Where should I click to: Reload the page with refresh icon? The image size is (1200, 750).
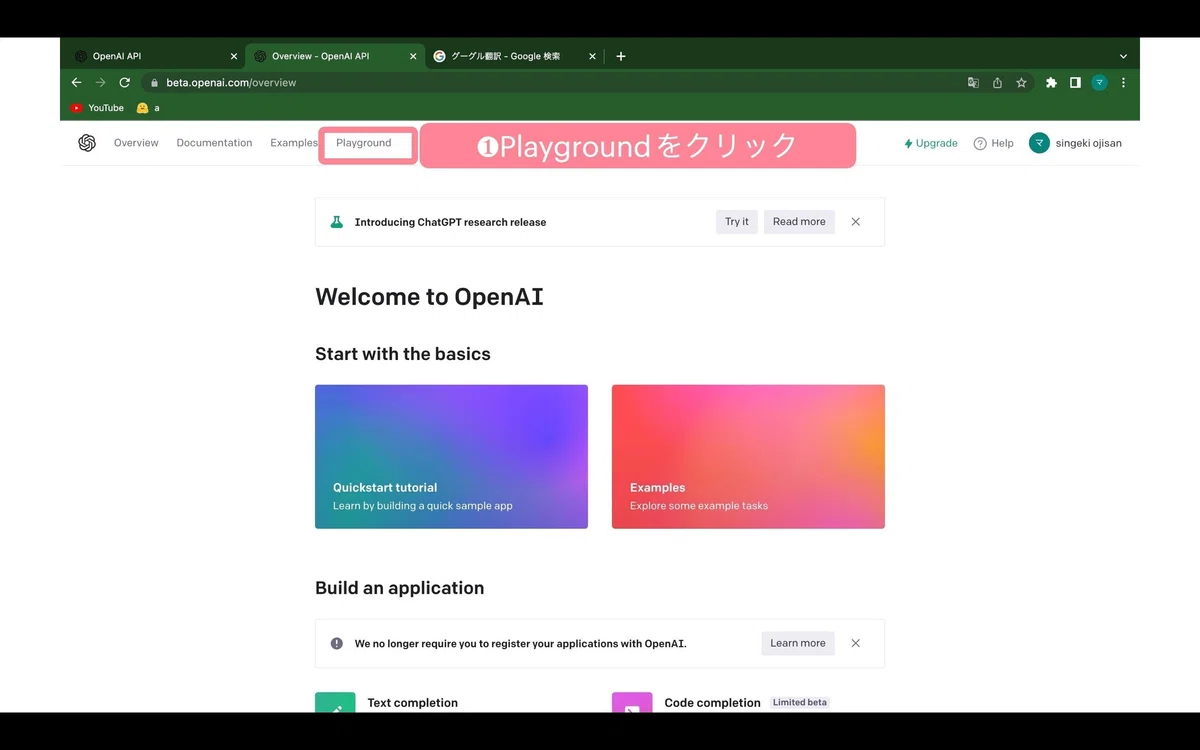pyautogui.click(x=125, y=82)
